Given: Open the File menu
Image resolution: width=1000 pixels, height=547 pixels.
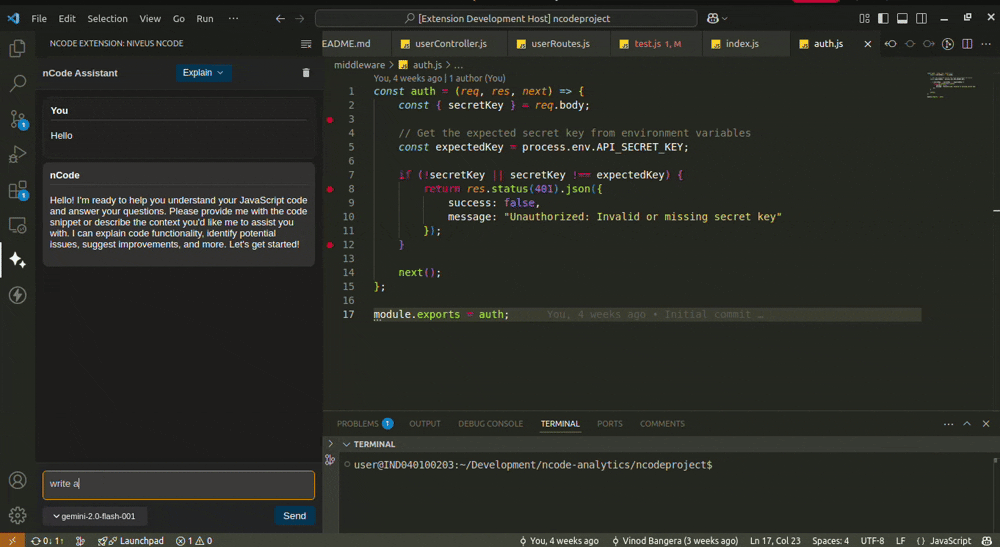Looking at the screenshot, I should click(39, 18).
